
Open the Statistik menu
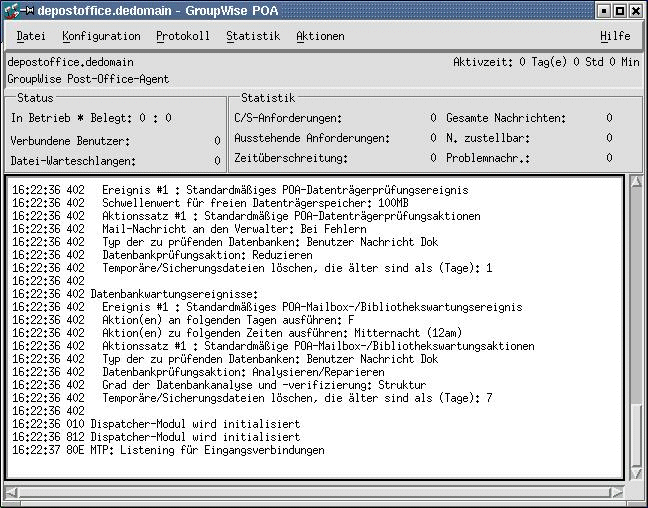[x=253, y=36]
